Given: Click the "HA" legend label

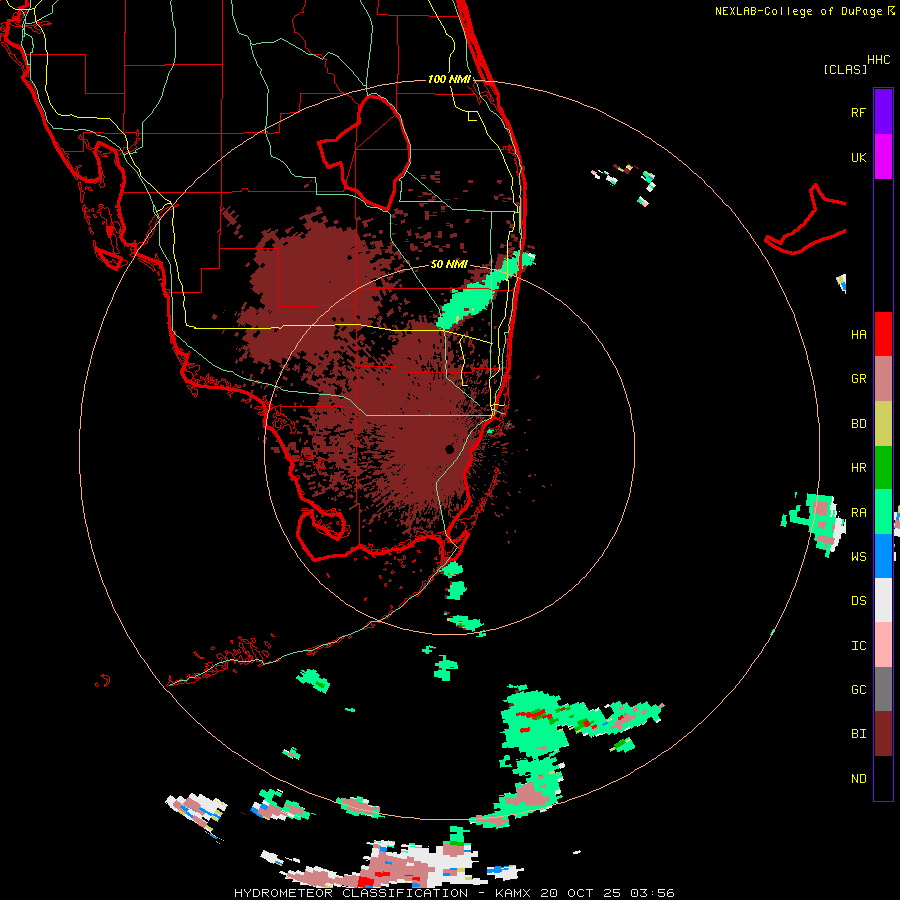Looking at the screenshot, I should [858, 335].
